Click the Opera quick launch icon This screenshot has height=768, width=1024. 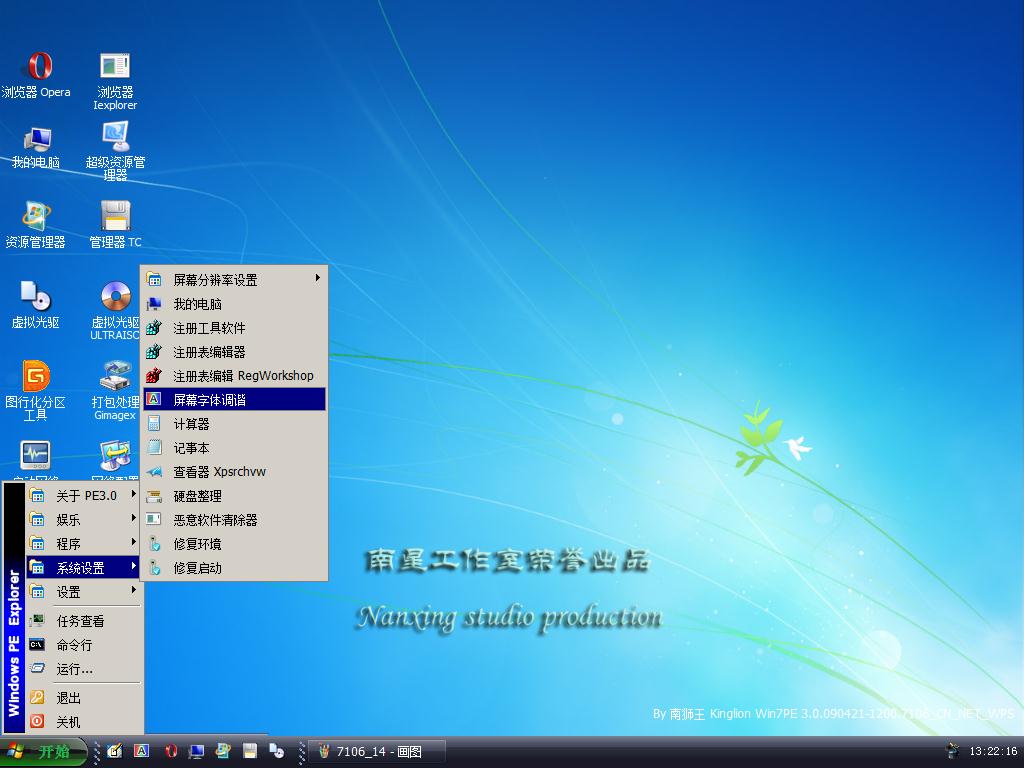pos(170,751)
